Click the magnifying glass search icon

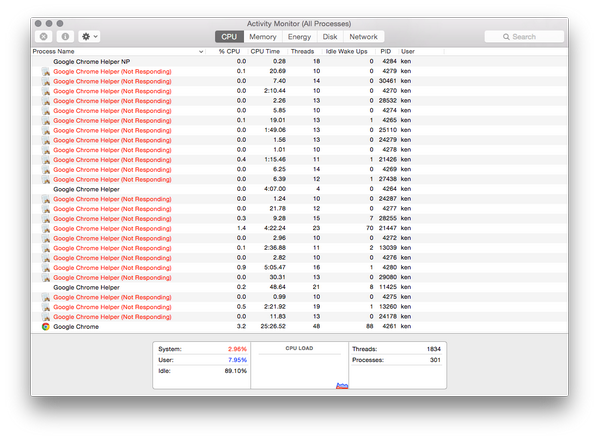click(x=506, y=37)
